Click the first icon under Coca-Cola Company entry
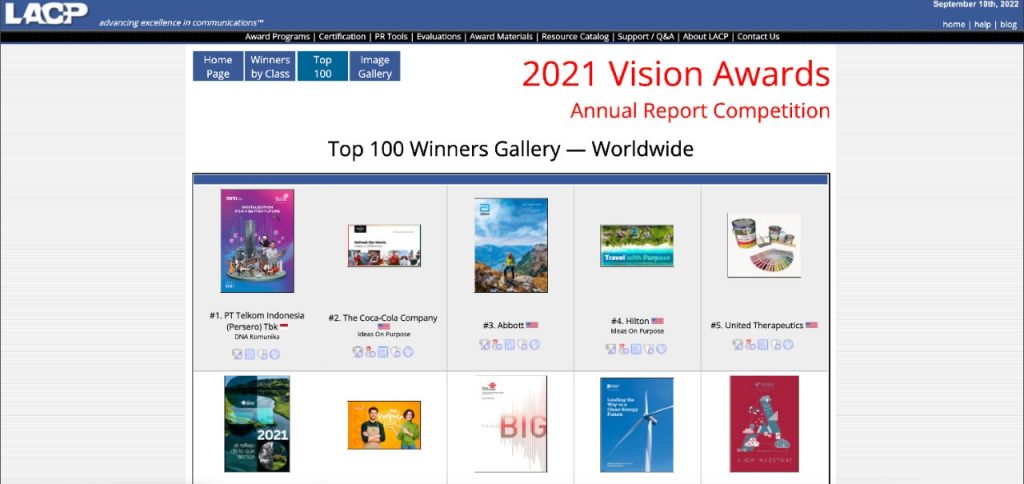This screenshot has width=1024, height=484. pos(357,352)
